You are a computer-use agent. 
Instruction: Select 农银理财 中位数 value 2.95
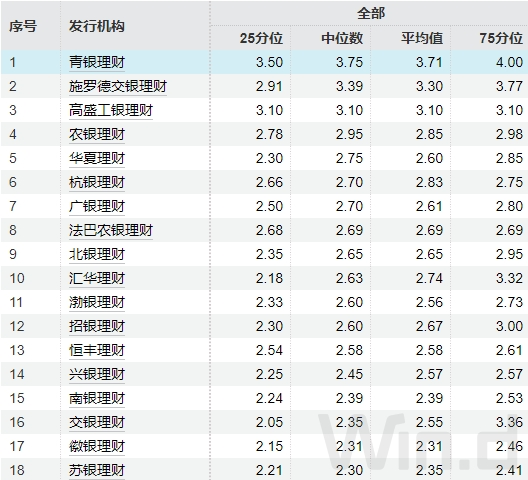click(350, 134)
